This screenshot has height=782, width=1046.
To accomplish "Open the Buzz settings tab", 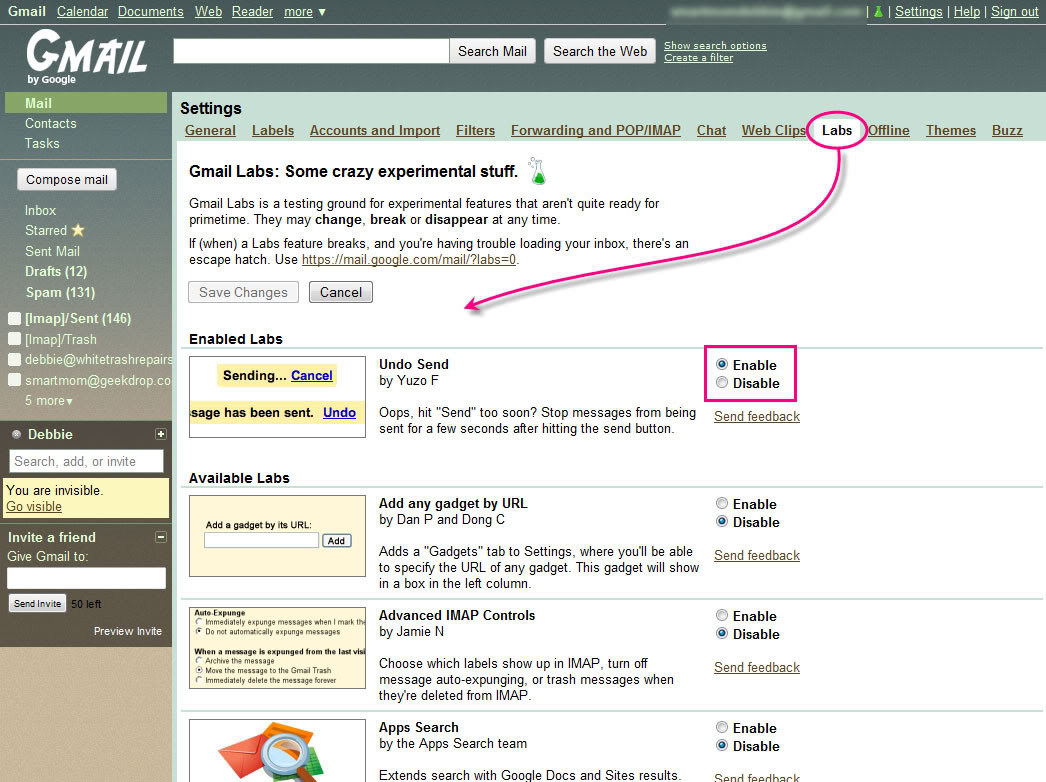I will 1007,131.
